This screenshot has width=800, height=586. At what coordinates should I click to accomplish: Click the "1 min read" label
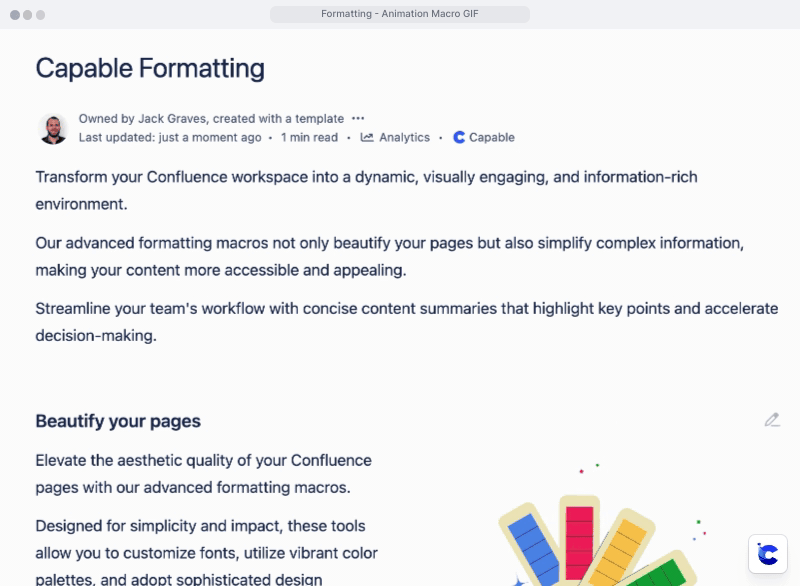click(309, 137)
